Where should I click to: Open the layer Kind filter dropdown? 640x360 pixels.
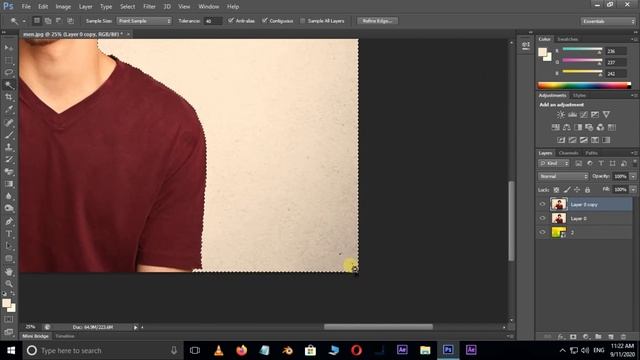(x=554, y=163)
